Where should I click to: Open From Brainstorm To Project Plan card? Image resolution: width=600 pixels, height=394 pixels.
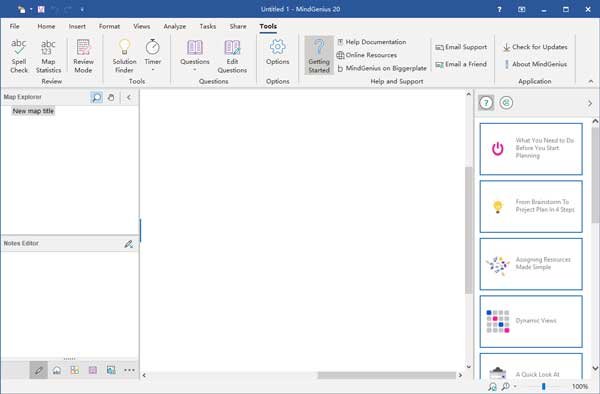[x=531, y=207]
